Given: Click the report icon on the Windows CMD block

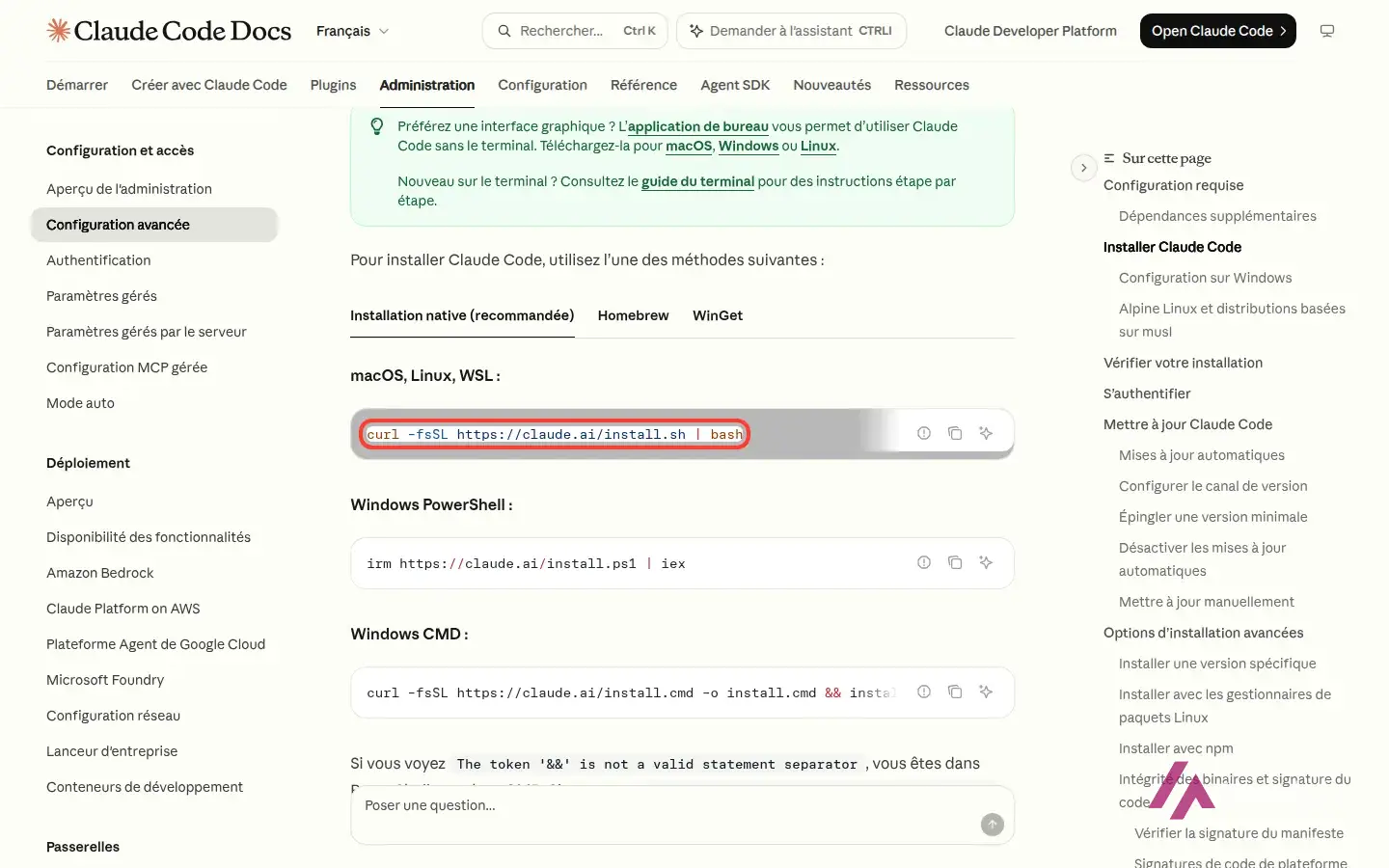Looking at the screenshot, I should click(x=924, y=692).
